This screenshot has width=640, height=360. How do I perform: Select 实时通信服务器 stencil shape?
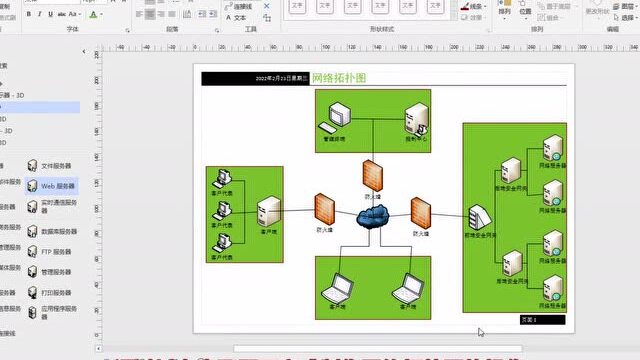click(x=51, y=207)
